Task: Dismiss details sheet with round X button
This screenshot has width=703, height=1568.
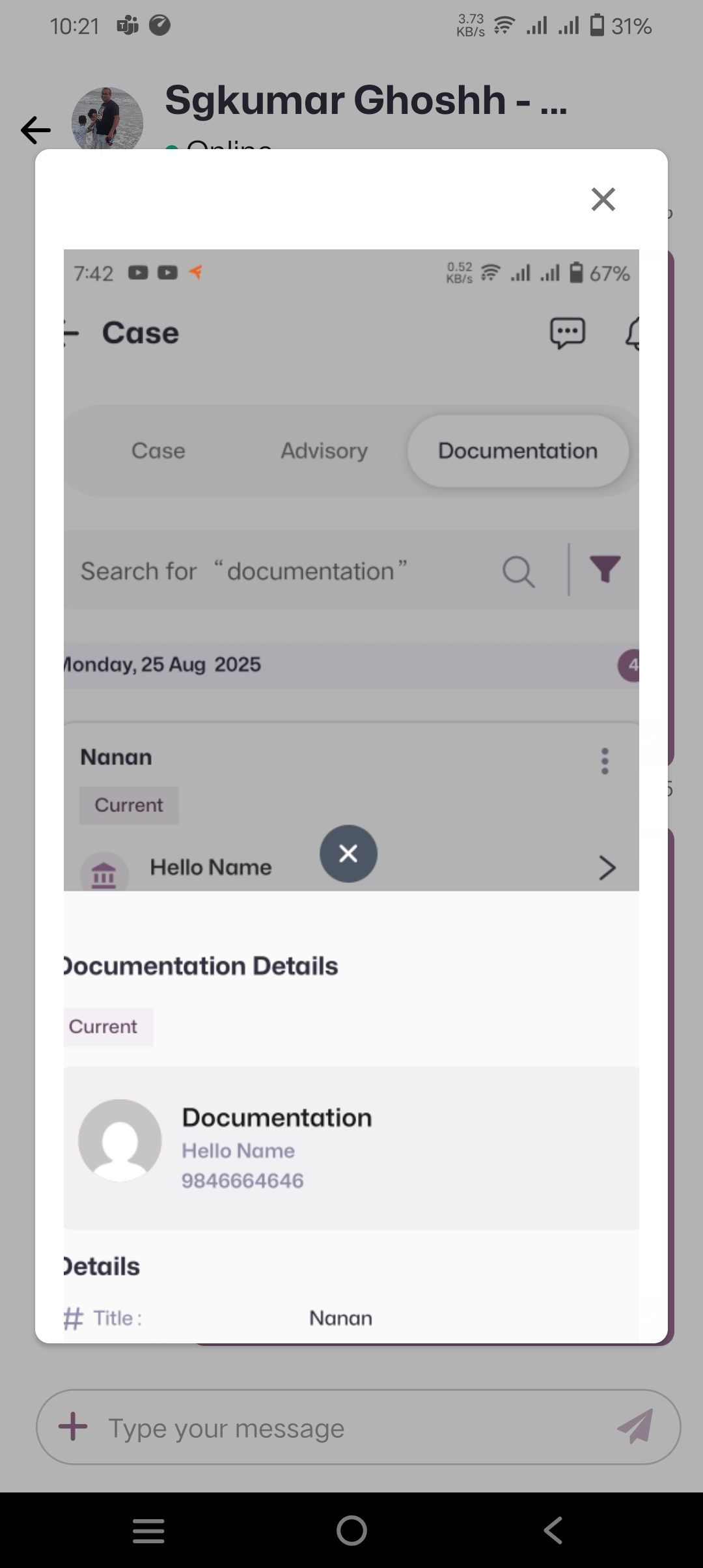Action: [348, 854]
